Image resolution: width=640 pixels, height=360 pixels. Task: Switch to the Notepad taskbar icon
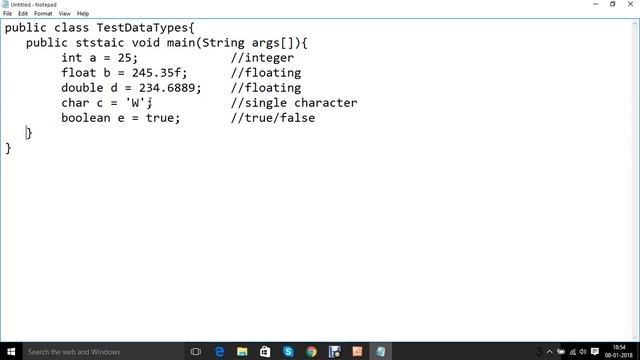coord(380,351)
